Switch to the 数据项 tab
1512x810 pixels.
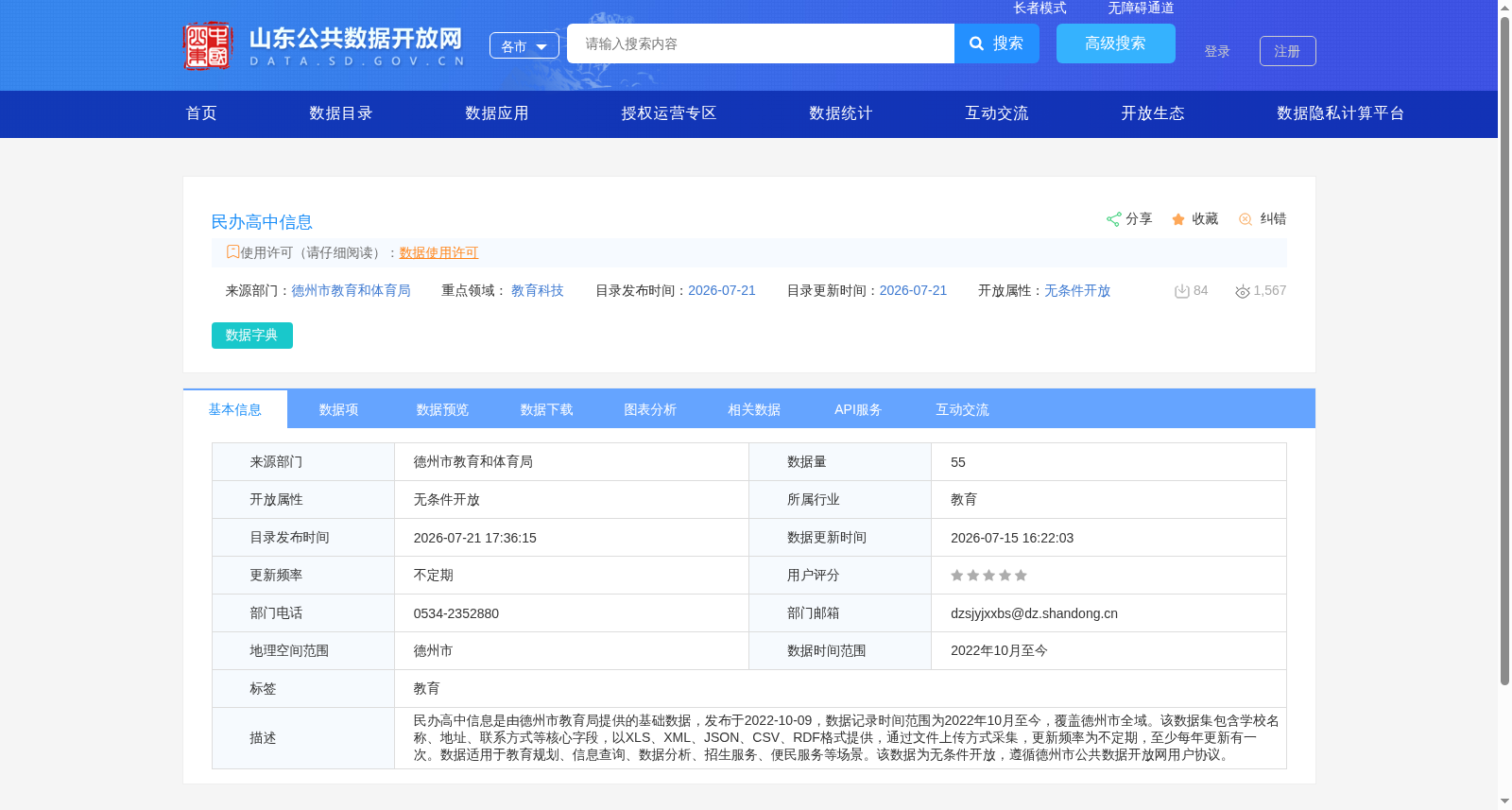point(338,410)
